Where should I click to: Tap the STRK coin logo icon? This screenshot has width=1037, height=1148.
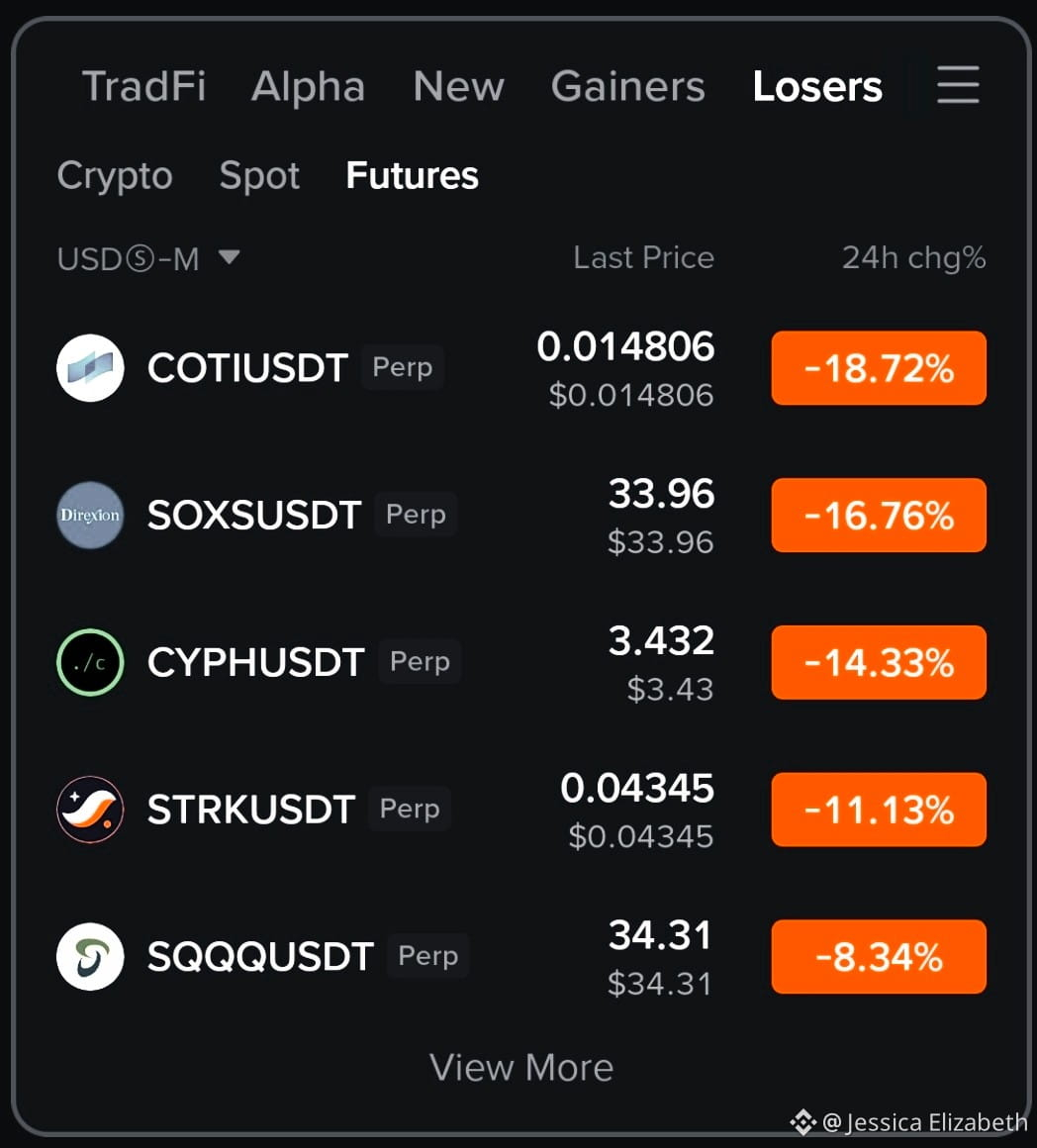(90, 809)
